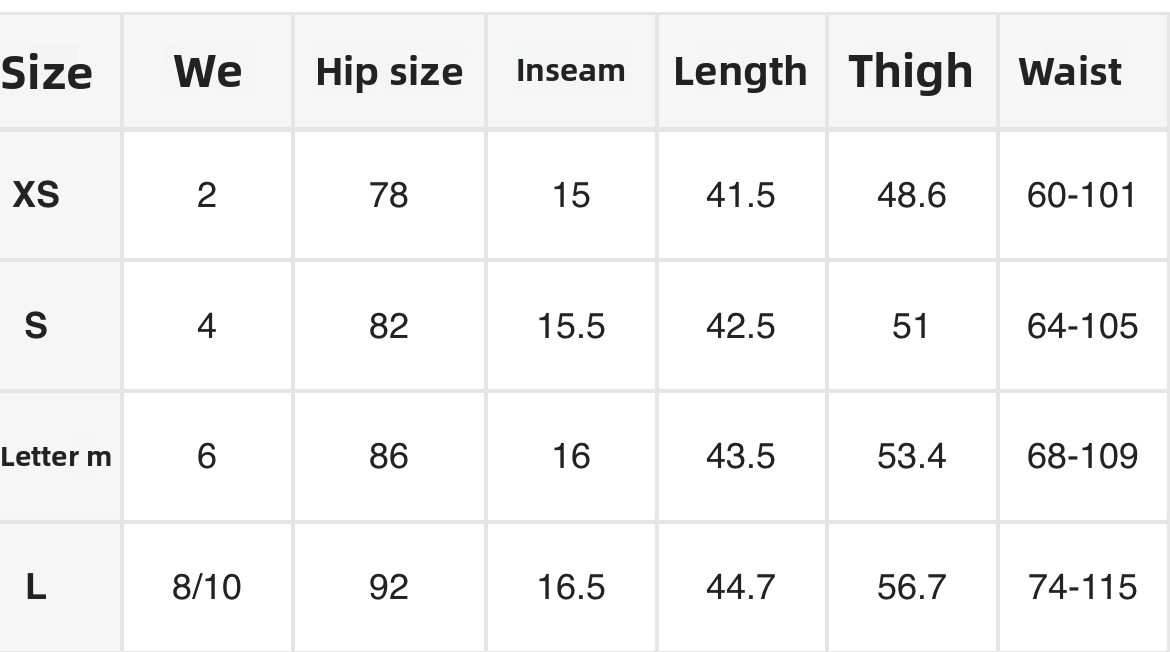Click the We column header
The width and height of the screenshot is (1170, 652).
[x=207, y=72]
